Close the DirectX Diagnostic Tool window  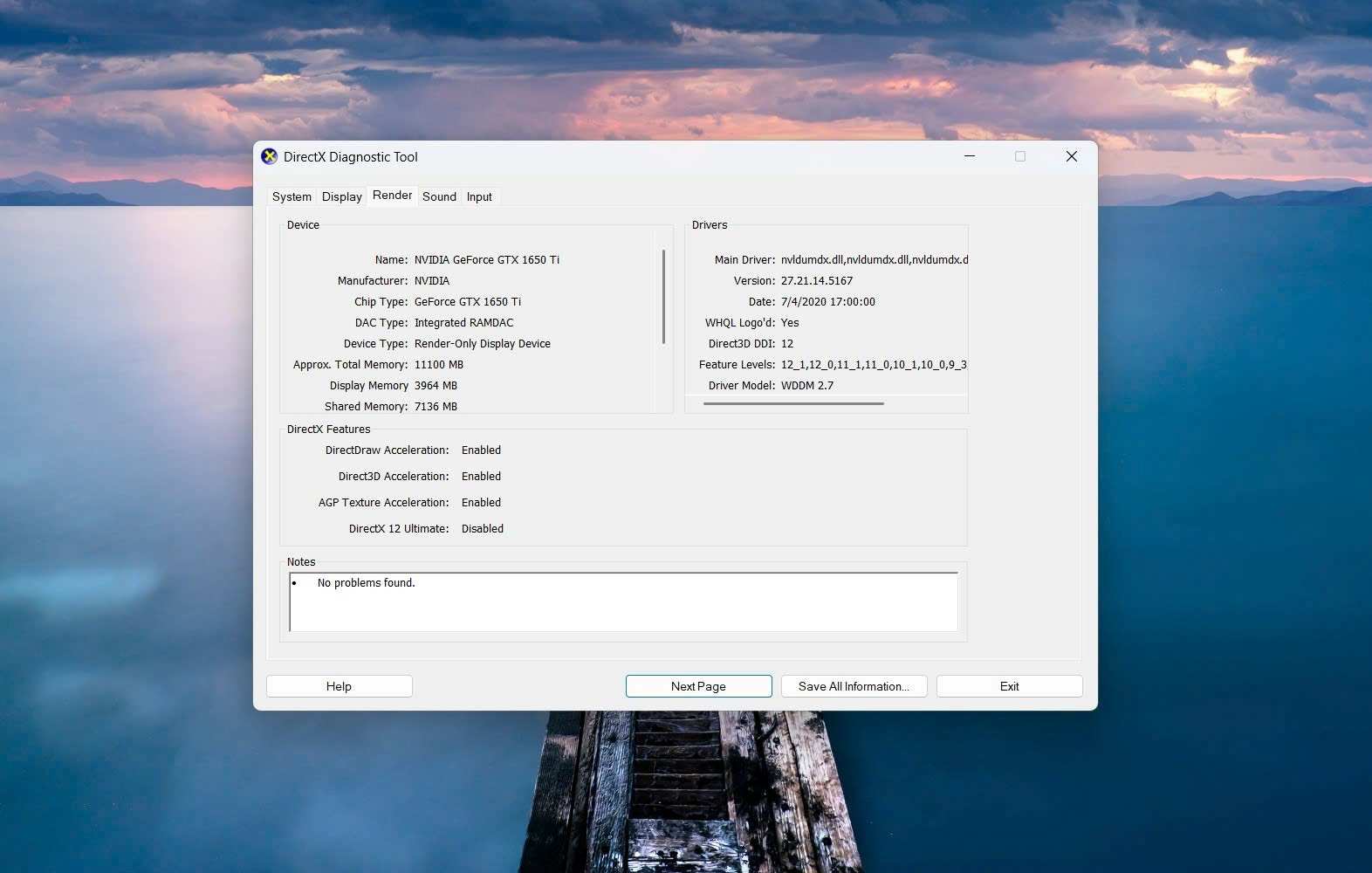pos(1072,156)
